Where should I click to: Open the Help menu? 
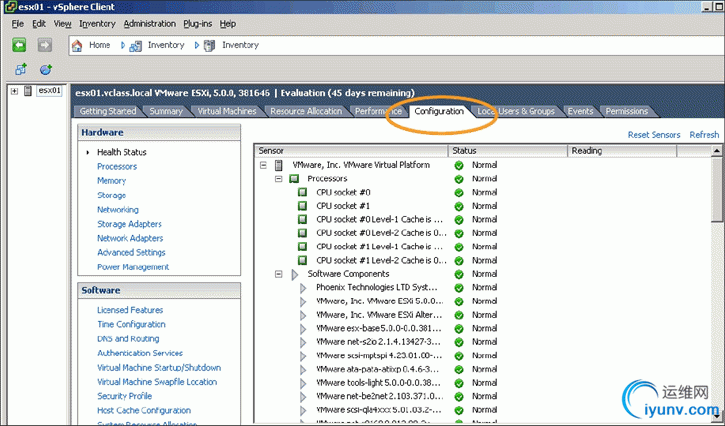tap(227, 24)
